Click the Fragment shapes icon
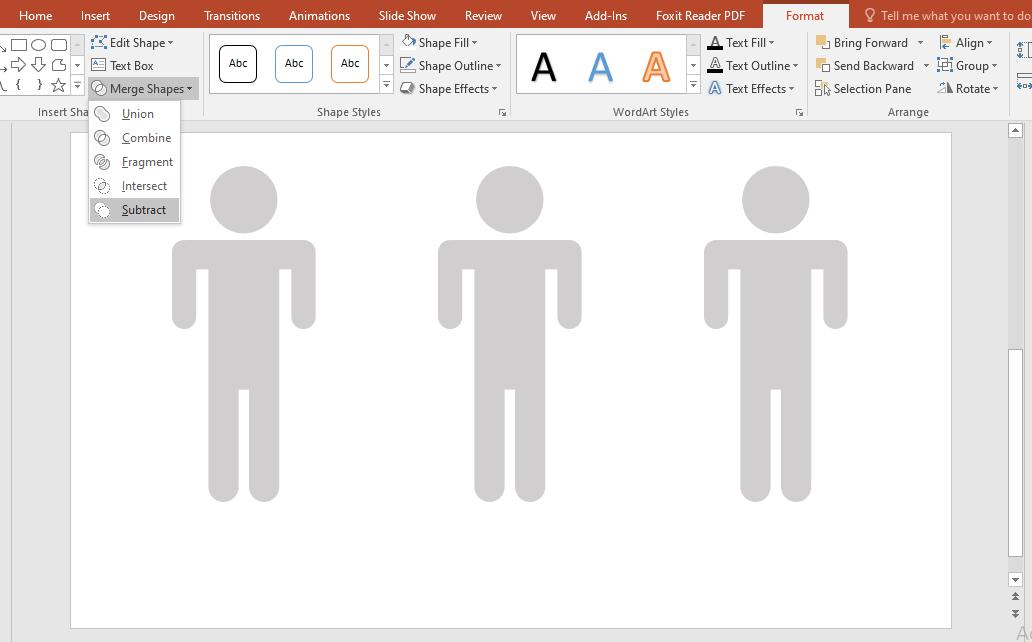Image resolution: width=1032 pixels, height=642 pixels. point(102,162)
